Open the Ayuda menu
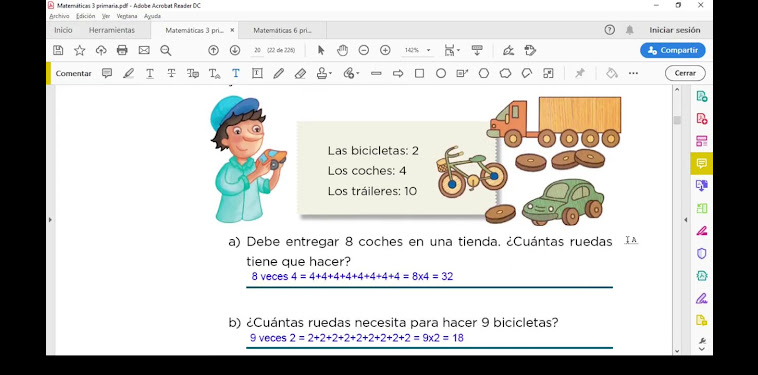This screenshot has height=375, width=758. pyautogui.click(x=152, y=16)
